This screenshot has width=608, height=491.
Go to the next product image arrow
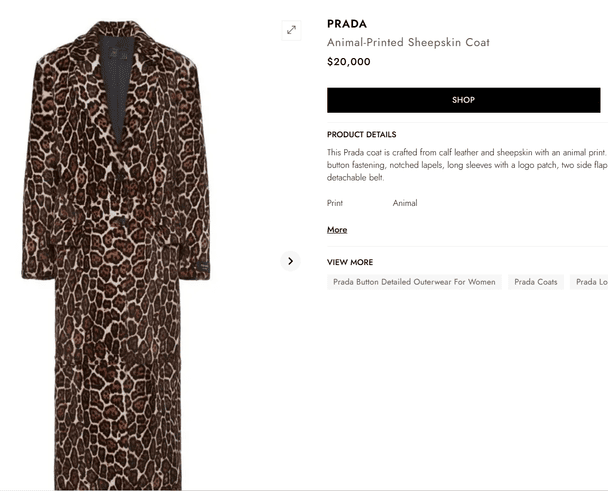coord(290,261)
